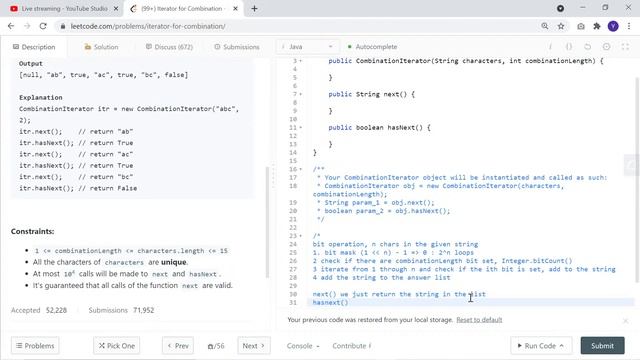The height and width of the screenshot is (360, 640).
Task: Collapse code fold at line 7
Action: [301, 94]
